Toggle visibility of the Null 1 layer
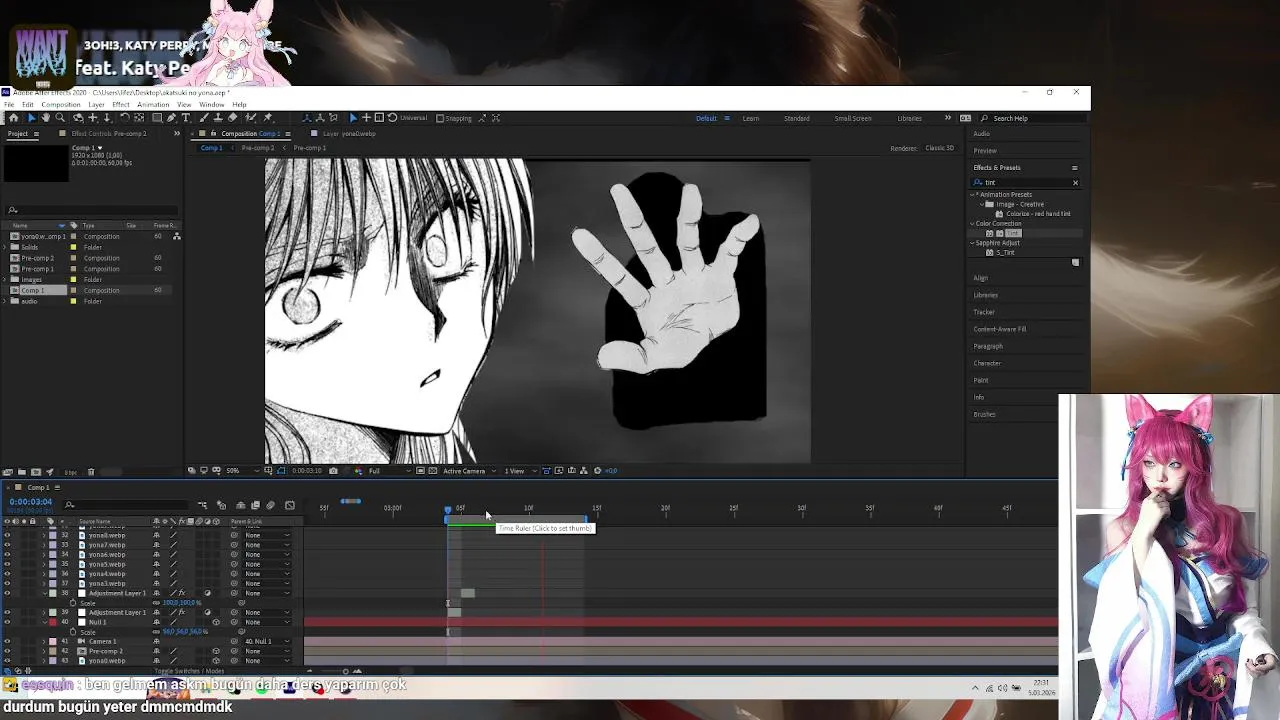 (7, 622)
